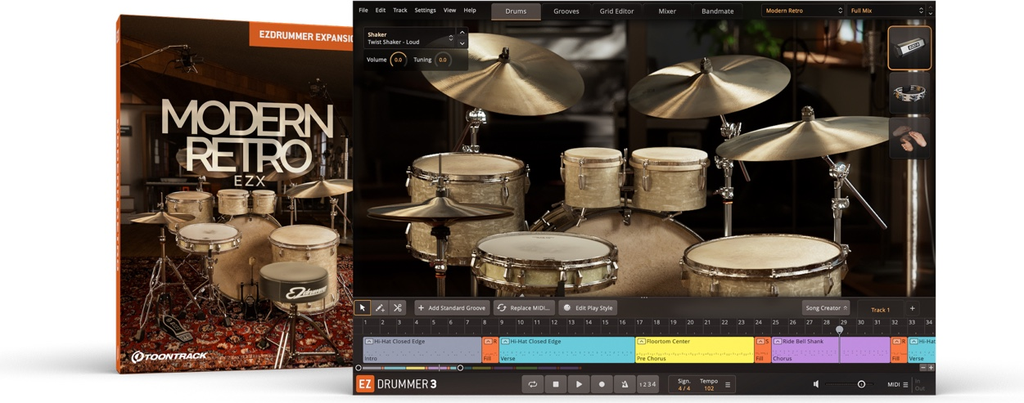Toggle loop playback
This screenshot has width=1024, height=403.
point(532,384)
